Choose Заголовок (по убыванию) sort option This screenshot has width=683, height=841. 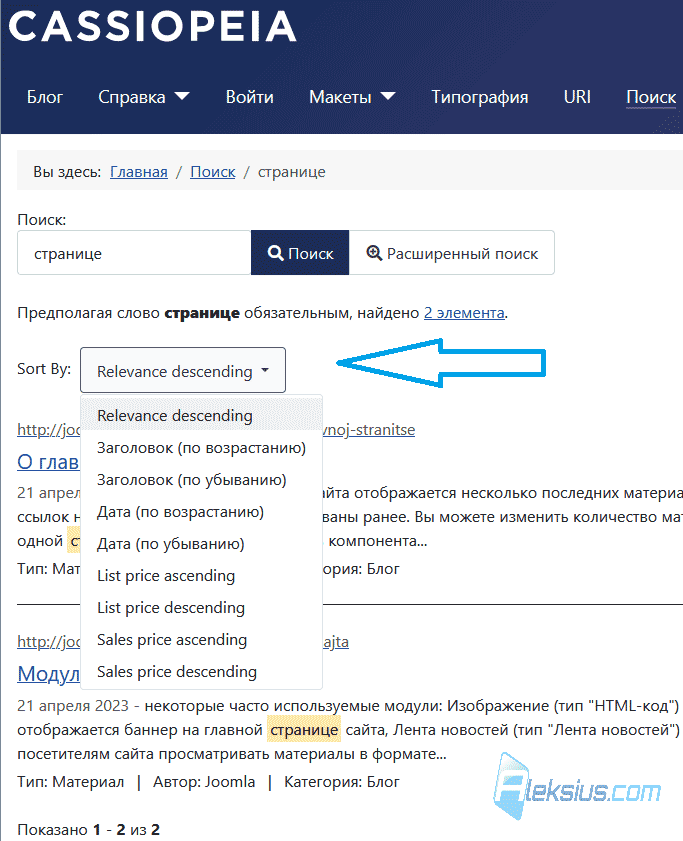pos(201,479)
